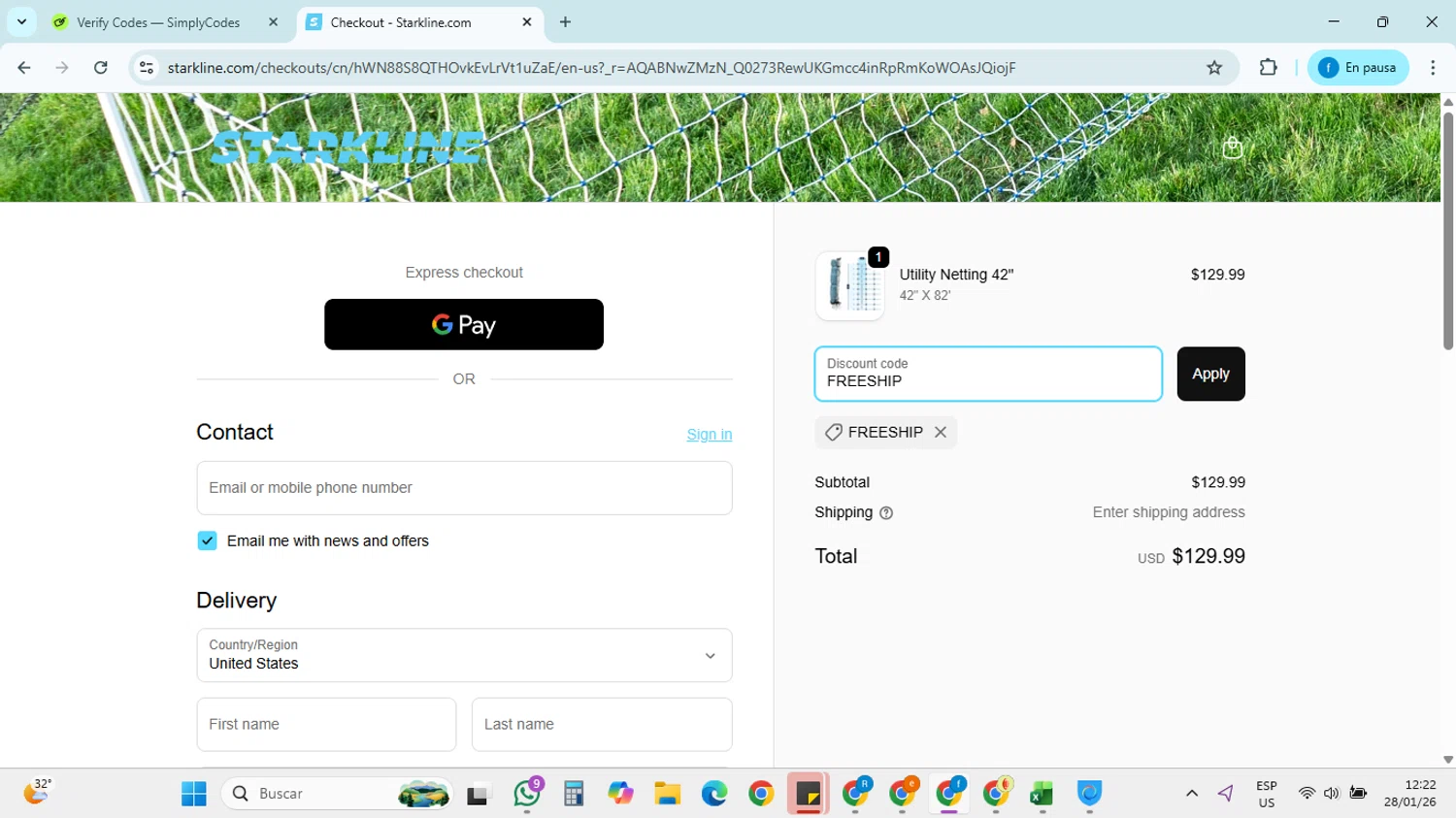Click the page vertical scrollbar thumb
The image size is (1456, 818).
(1447, 231)
